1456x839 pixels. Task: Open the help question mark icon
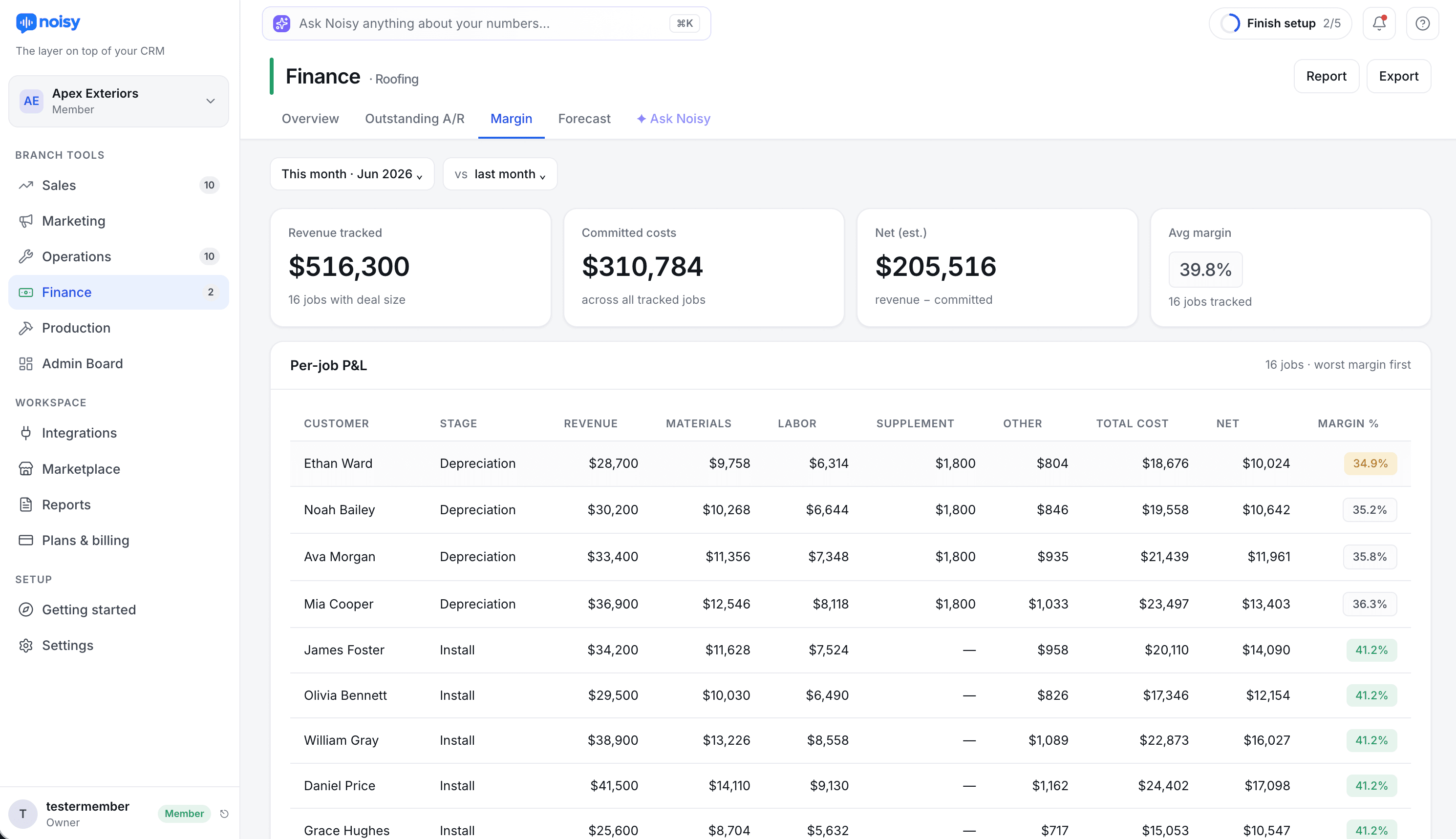pyautogui.click(x=1422, y=23)
